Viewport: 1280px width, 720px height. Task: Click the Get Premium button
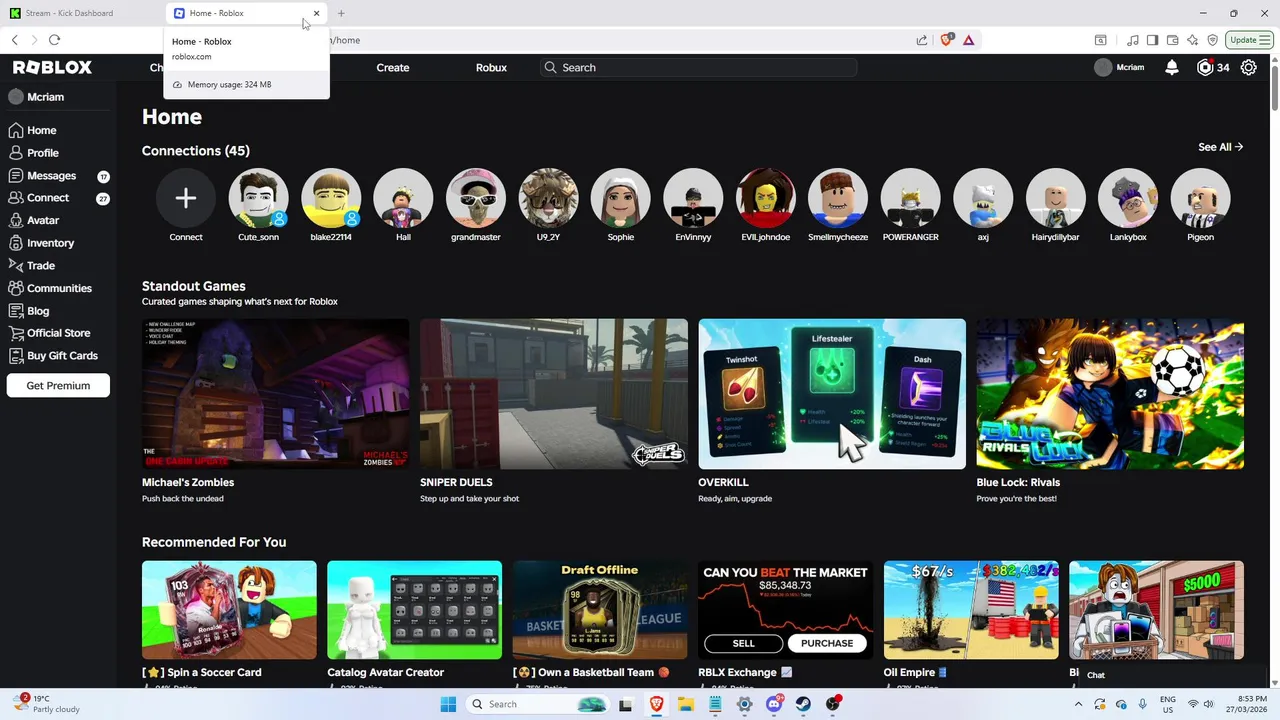click(x=58, y=385)
